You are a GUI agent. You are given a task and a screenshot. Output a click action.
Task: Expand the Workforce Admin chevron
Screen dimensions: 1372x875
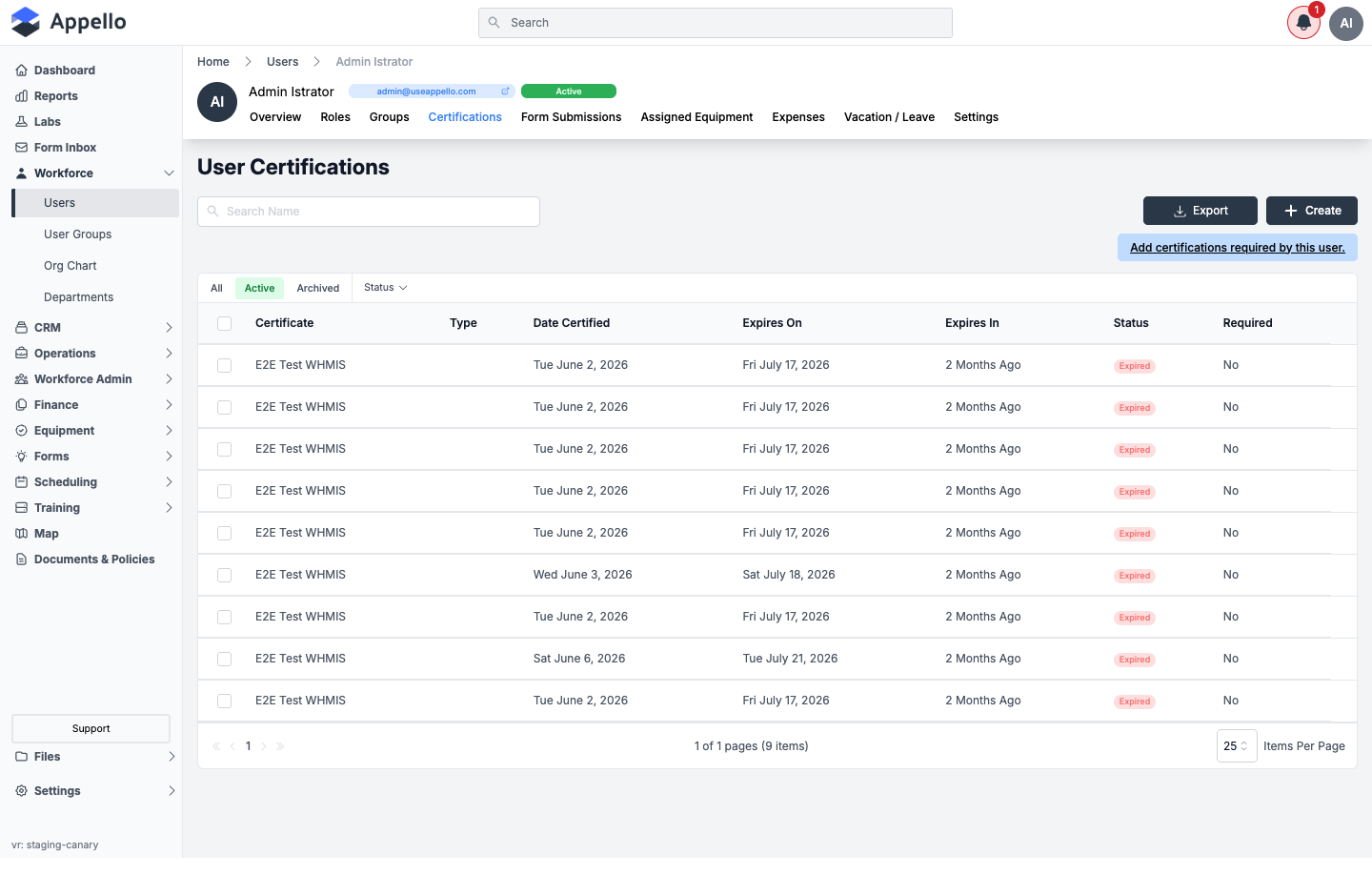[169, 379]
